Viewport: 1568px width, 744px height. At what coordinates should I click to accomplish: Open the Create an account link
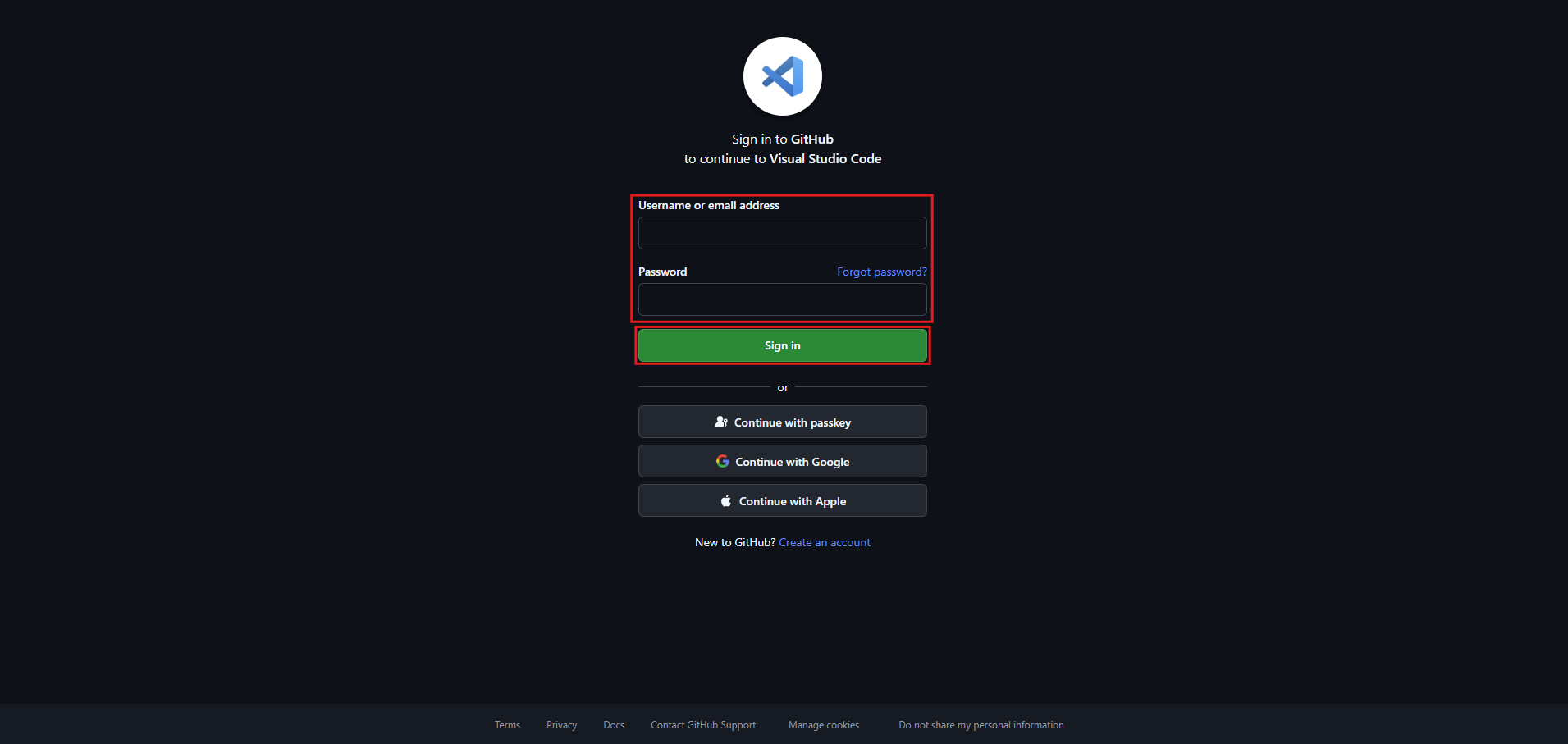coord(825,542)
